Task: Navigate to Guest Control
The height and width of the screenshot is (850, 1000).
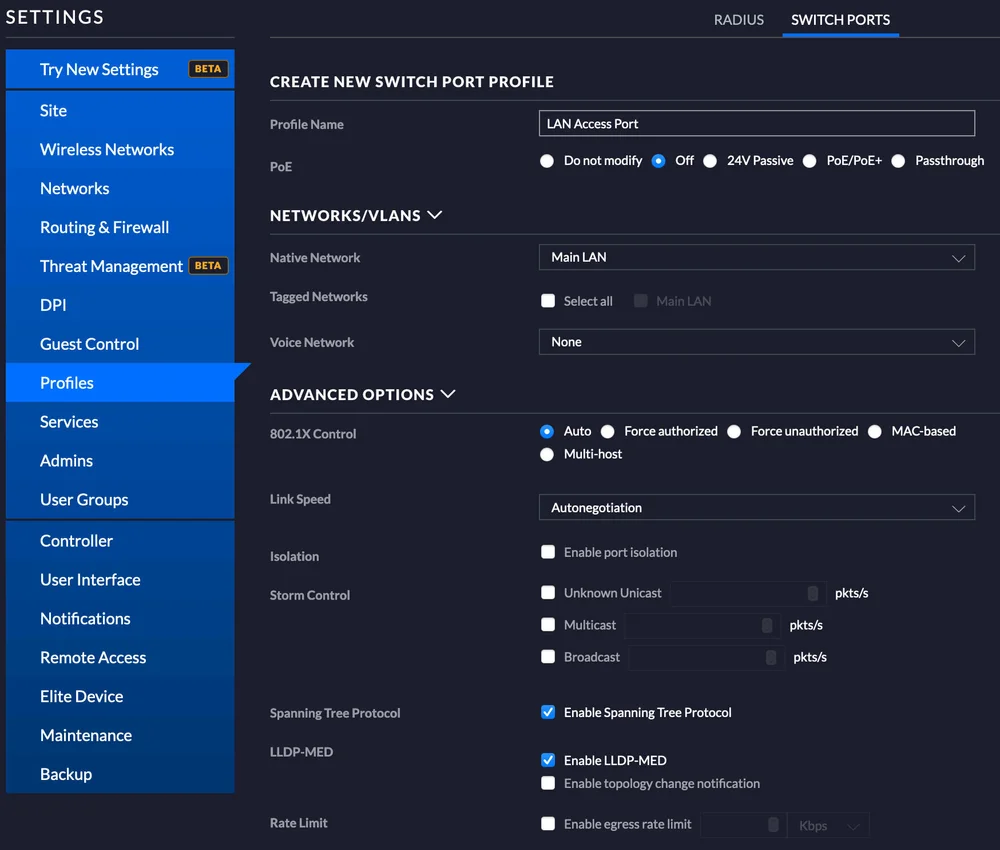Action: click(89, 343)
